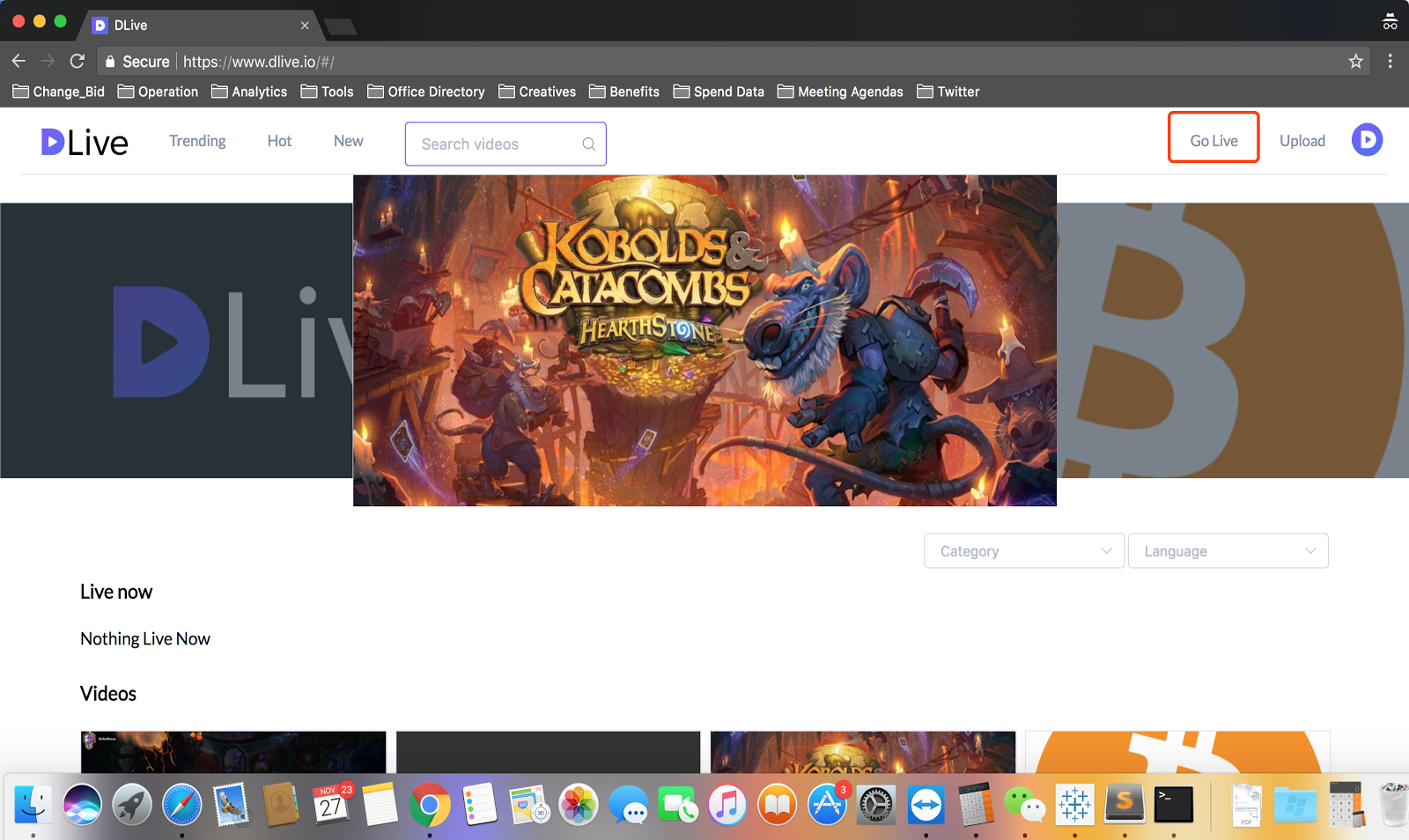Click the Go Live button
1409x840 pixels.
[x=1214, y=141]
